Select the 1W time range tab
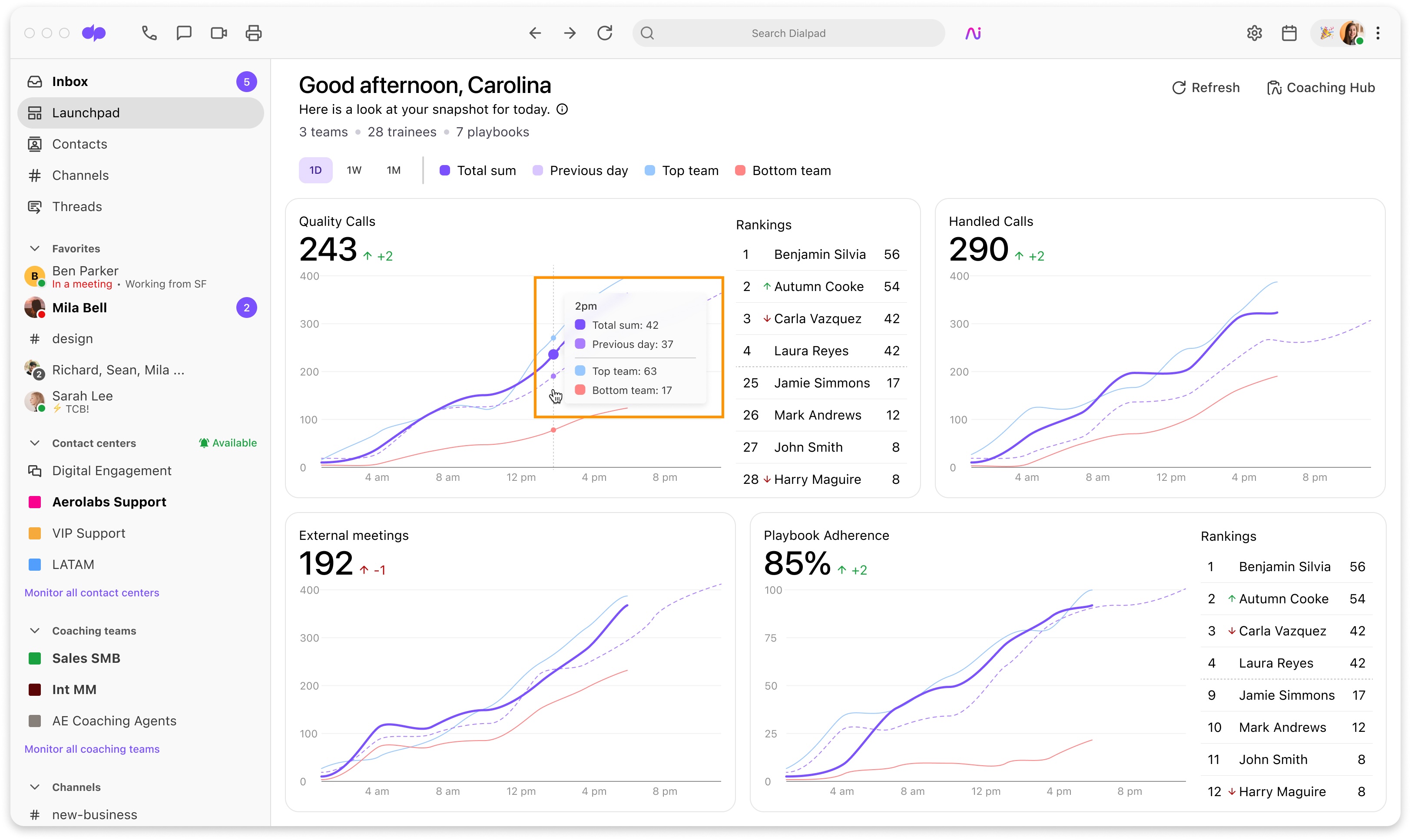1411x840 pixels. click(354, 170)
